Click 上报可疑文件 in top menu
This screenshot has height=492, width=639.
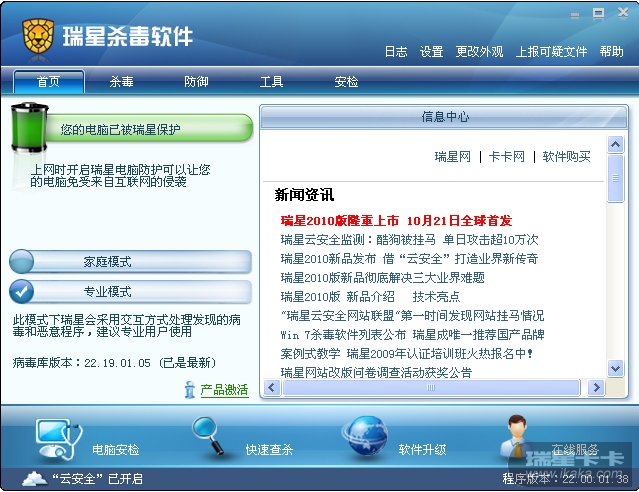pos(551,52)
